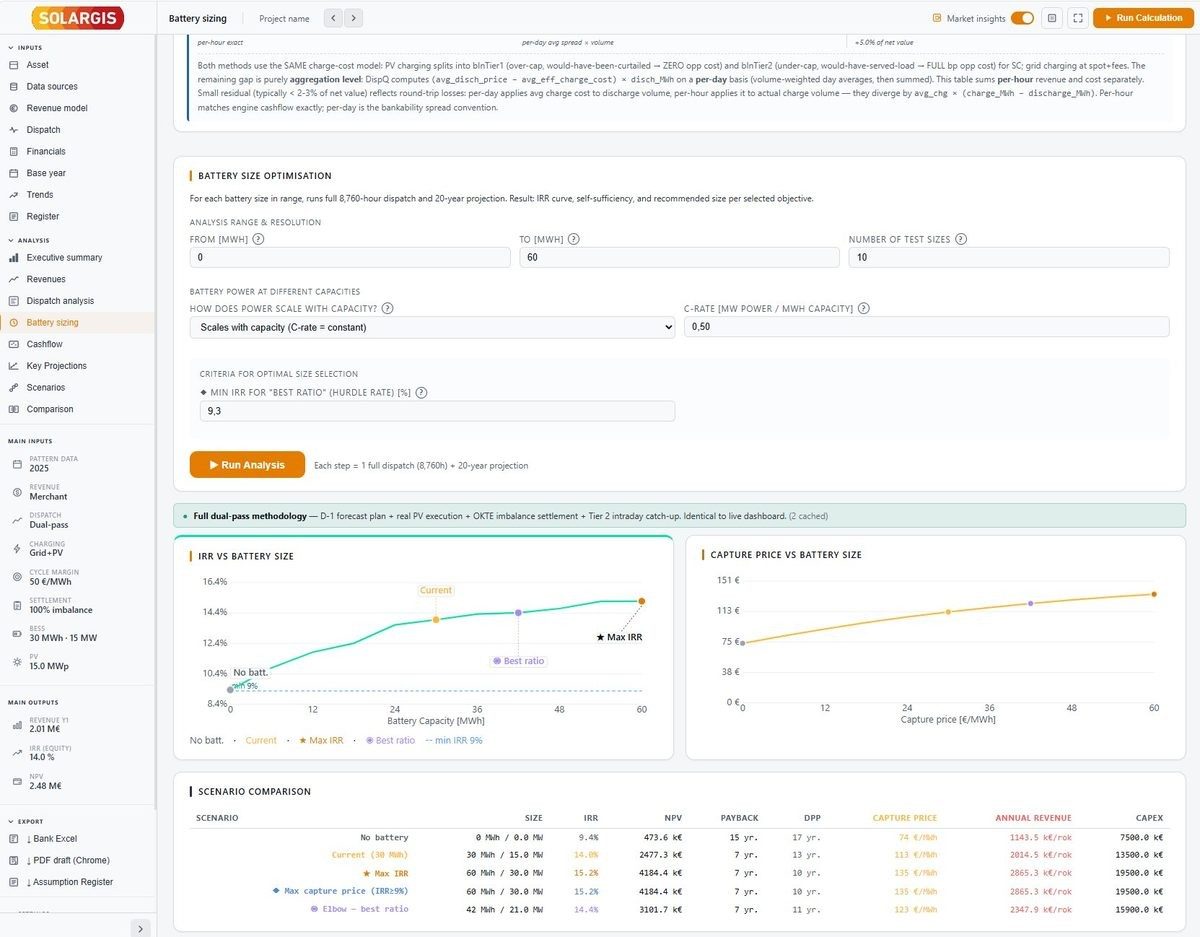Click the Max IRR point on IRR chart
This screenshot has height=937, width=1200.
642,601
